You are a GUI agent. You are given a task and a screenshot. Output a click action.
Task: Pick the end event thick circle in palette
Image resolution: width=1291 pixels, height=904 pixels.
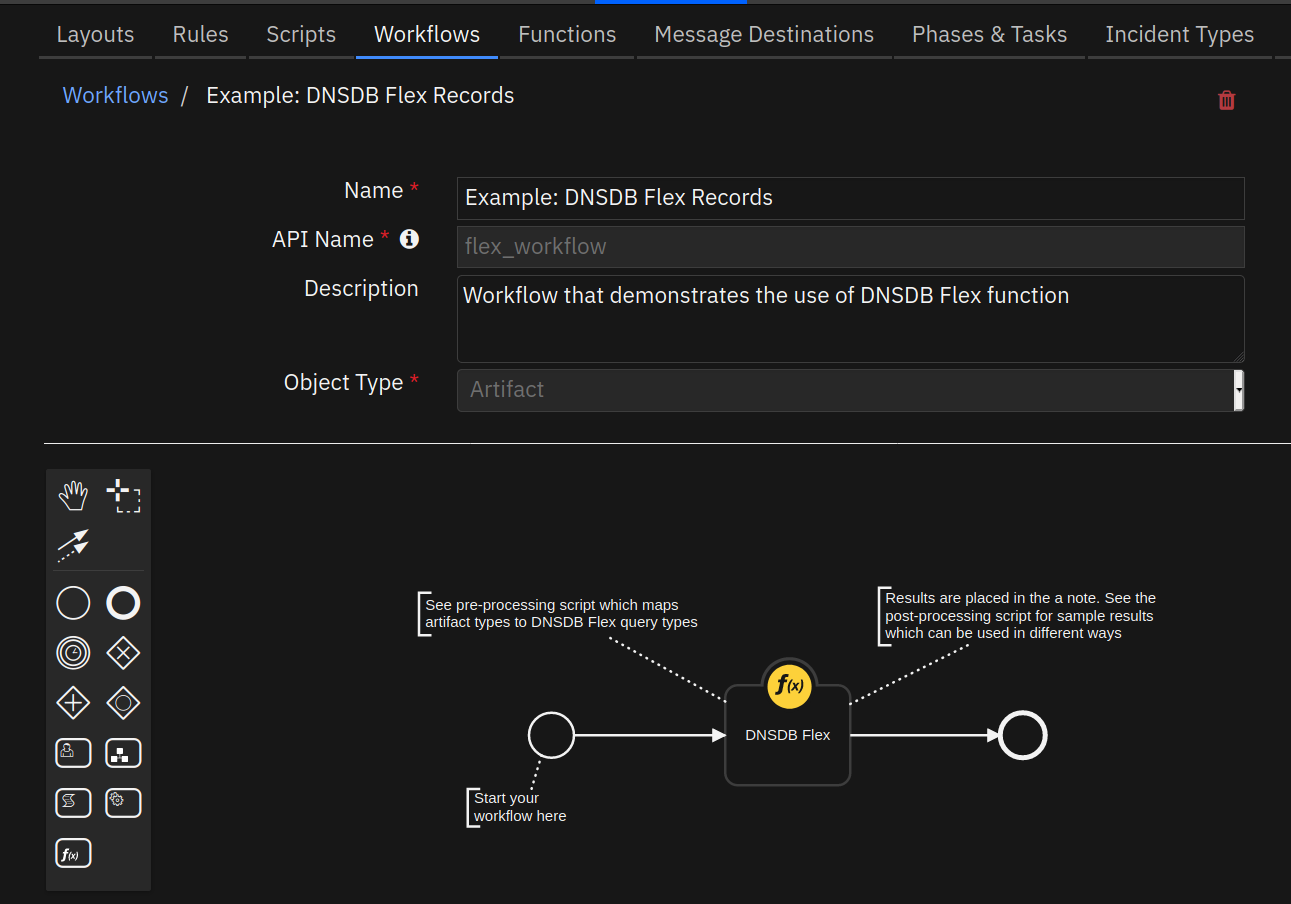123,603
